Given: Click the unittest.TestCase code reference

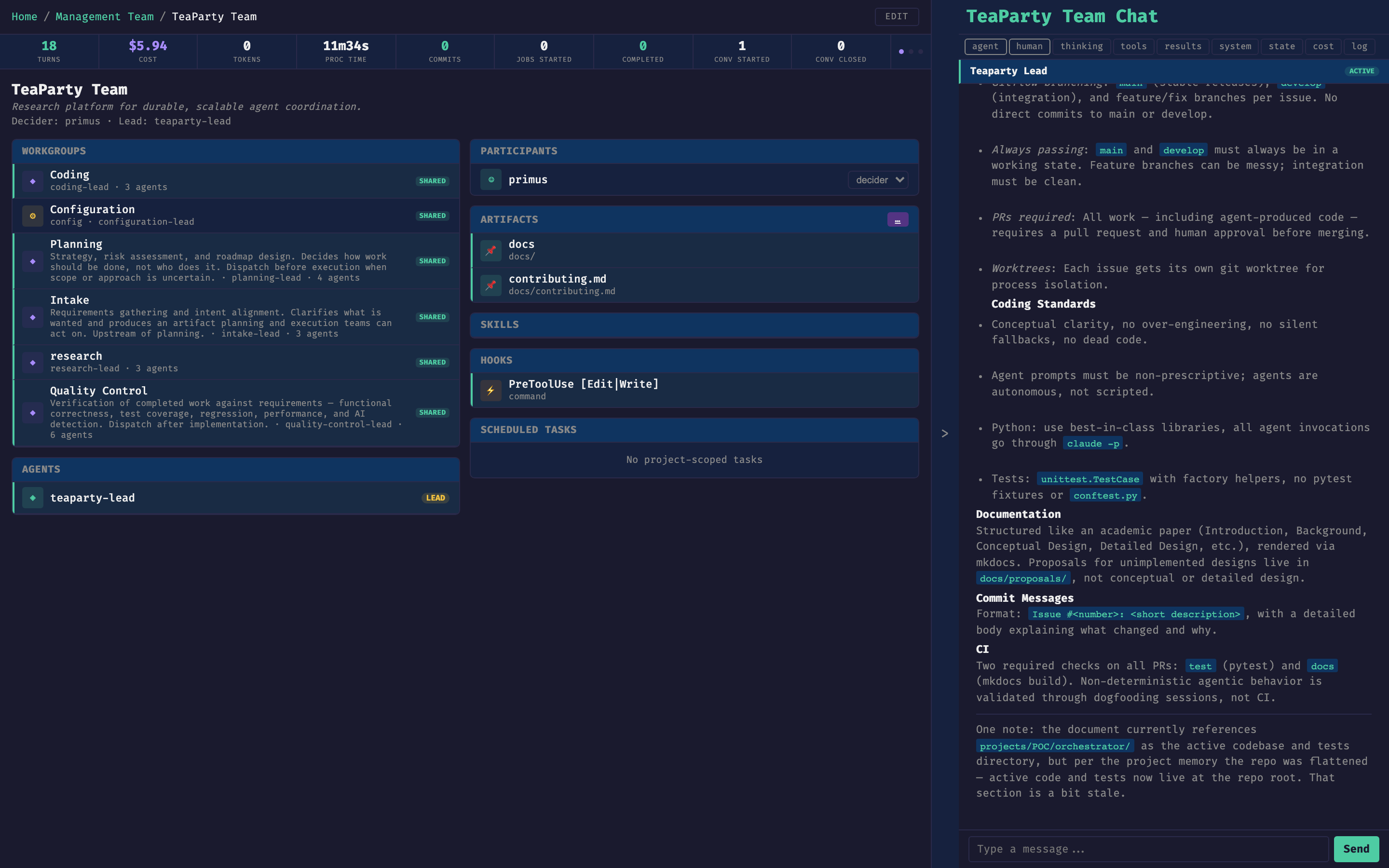Looking at the screenshot, I should click(1090, 479).
